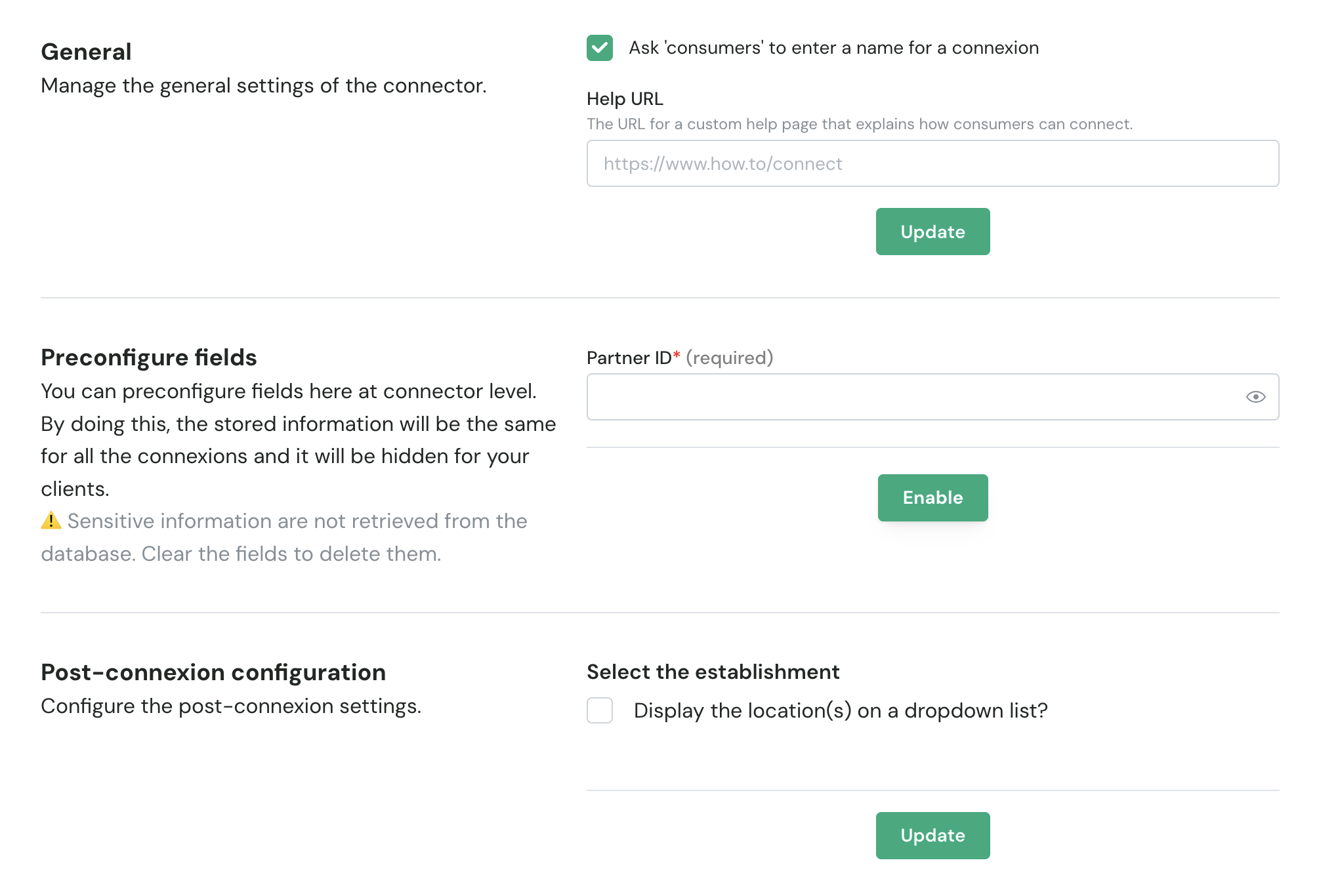Screen dimensions: 1319x896
Task: Click the "Ask 'consumers' to enter a name" label
Action: (x=833, y=48)
